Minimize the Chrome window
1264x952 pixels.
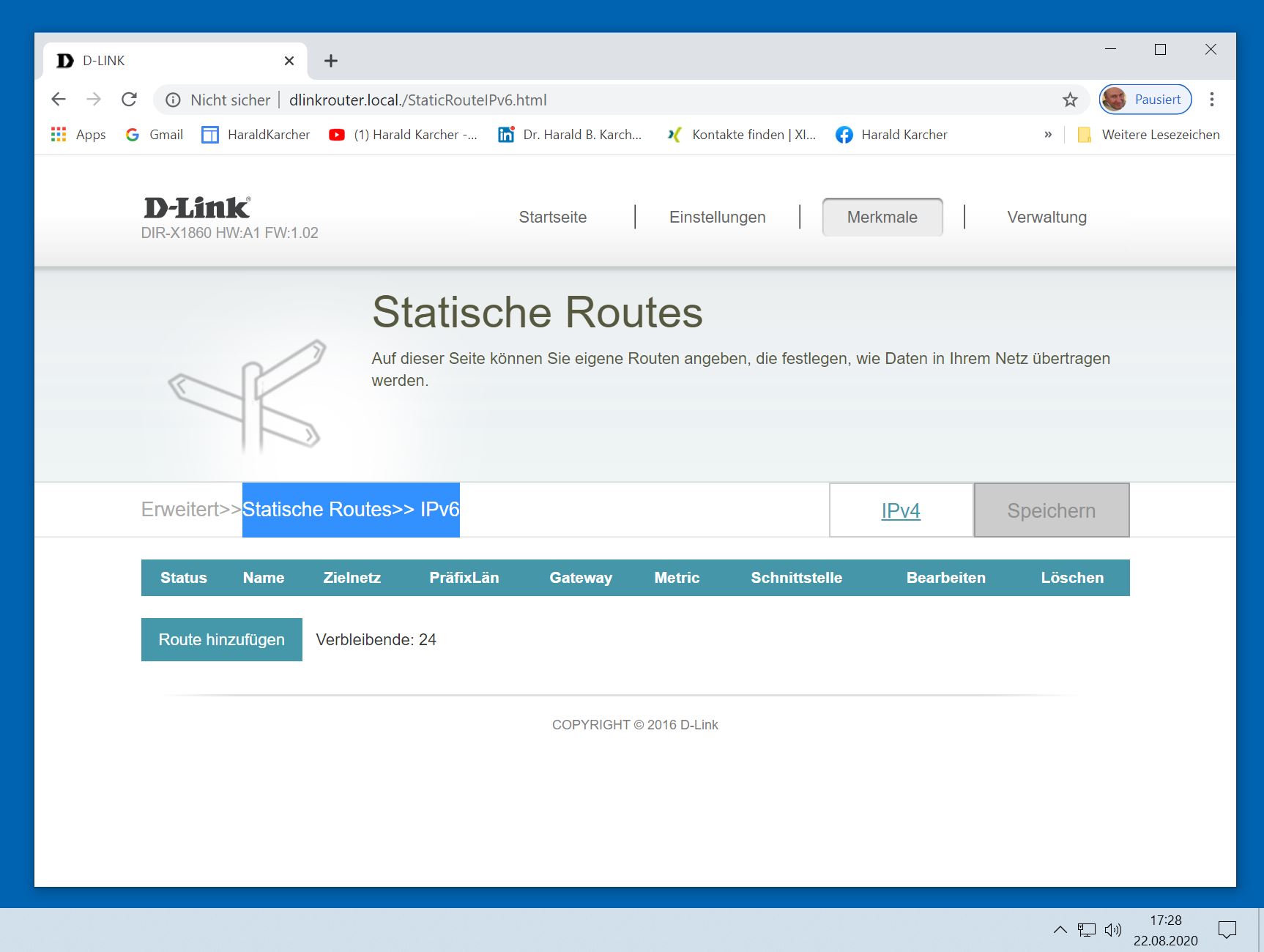pyautogui.click(x=1110, y=49)
